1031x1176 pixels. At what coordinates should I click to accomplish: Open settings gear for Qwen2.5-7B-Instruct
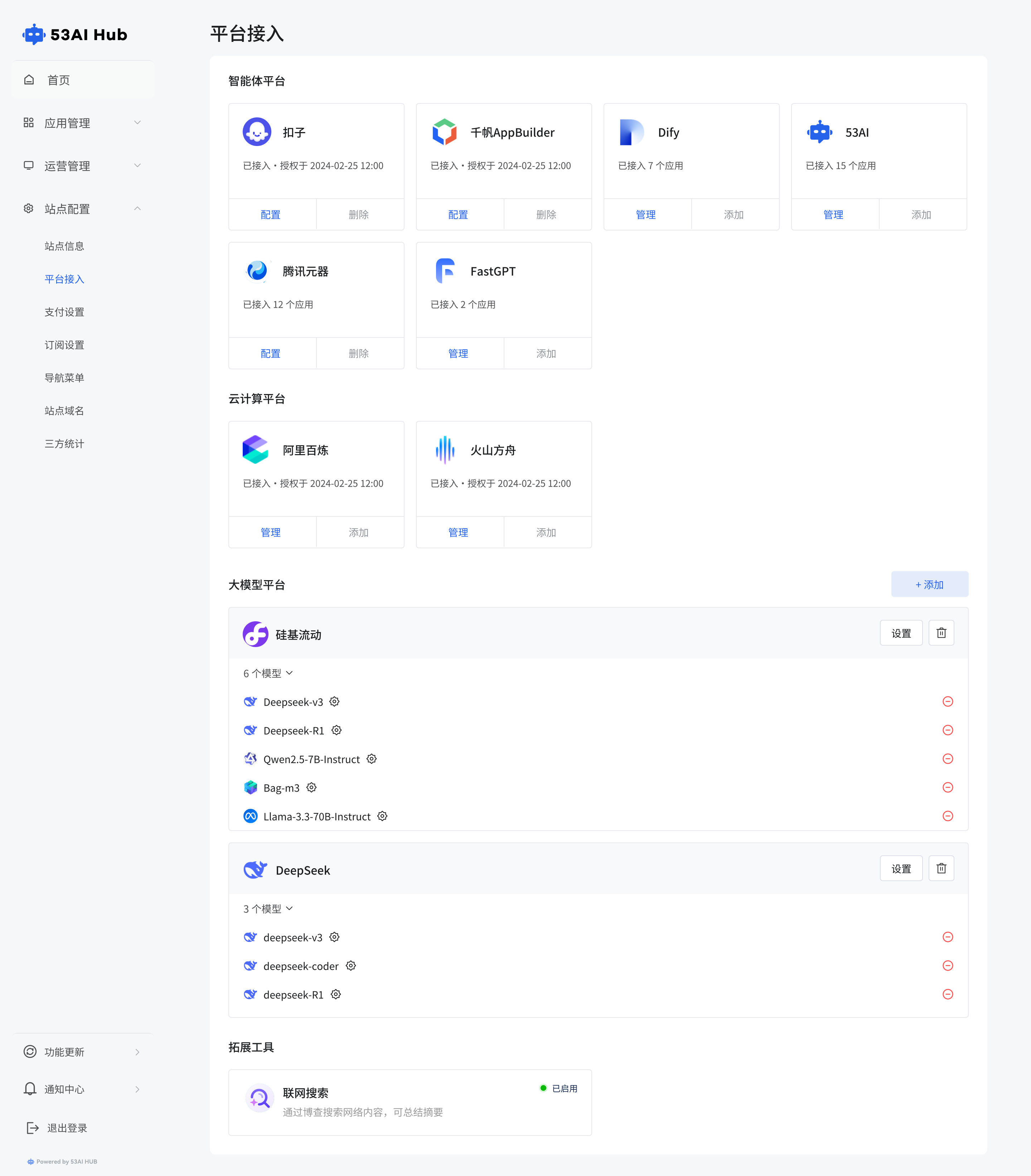pos(372,759)
